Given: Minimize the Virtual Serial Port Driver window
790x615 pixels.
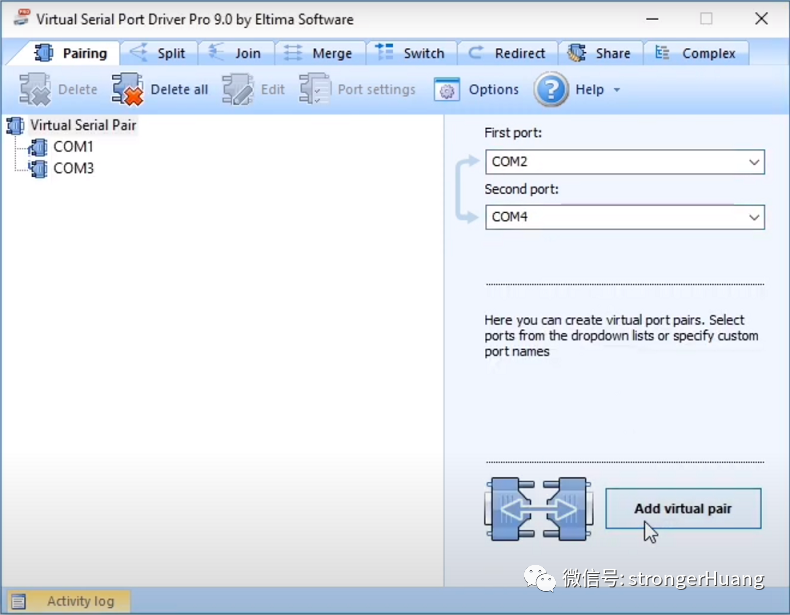Looking at the screenshot, I should (x=652, y=19).
